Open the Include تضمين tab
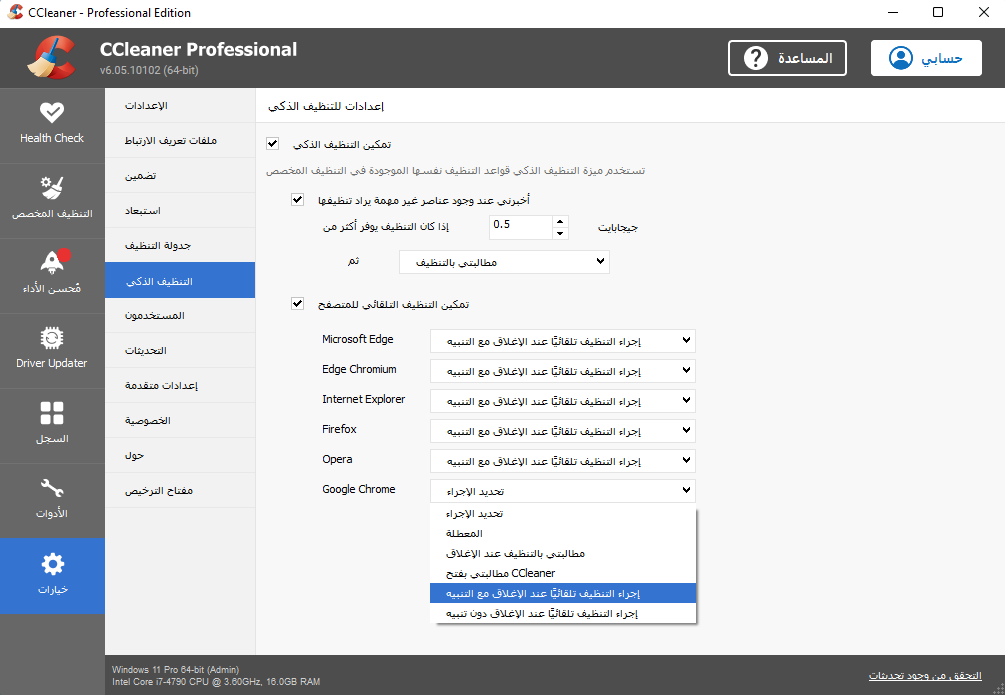1005x695 pixels. (x=180, y=175)
